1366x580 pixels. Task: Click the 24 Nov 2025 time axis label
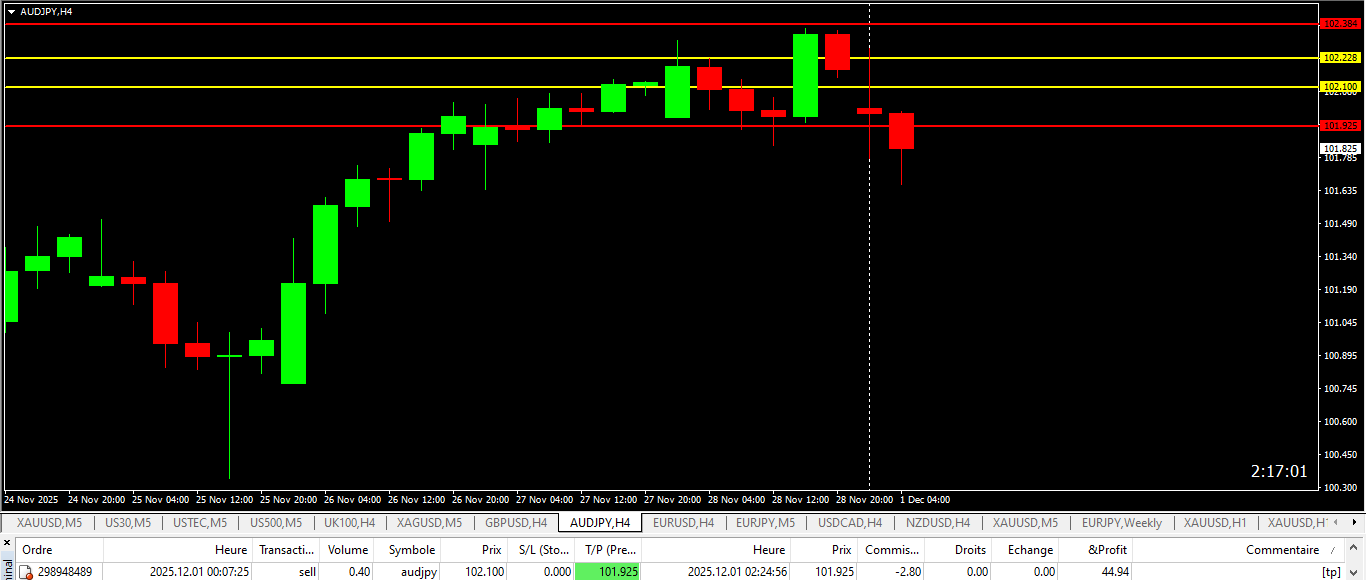31,499
